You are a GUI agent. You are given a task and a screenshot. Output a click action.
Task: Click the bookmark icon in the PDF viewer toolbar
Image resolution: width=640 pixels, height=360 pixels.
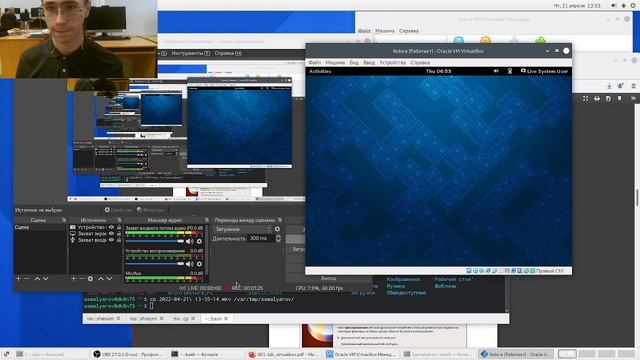coord(620,98)
